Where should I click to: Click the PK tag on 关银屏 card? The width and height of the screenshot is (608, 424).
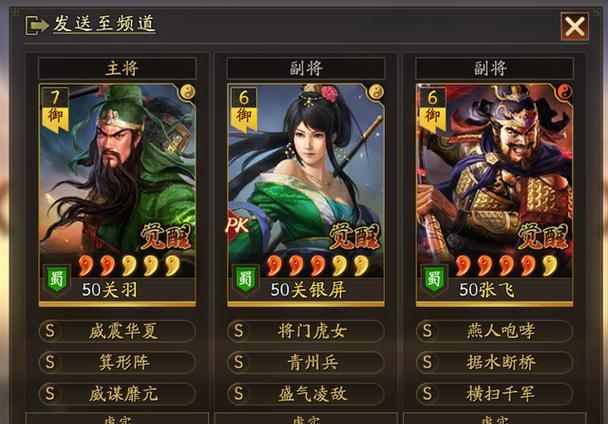point(237,226)
